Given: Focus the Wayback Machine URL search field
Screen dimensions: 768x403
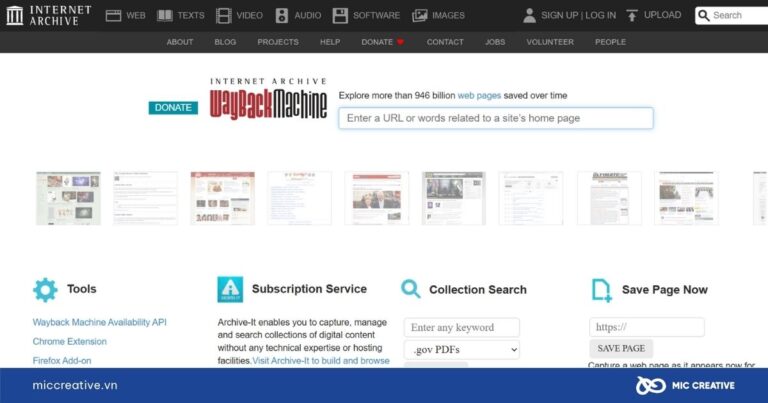Looking at the screenshot, I should click(x=496, y=118).
